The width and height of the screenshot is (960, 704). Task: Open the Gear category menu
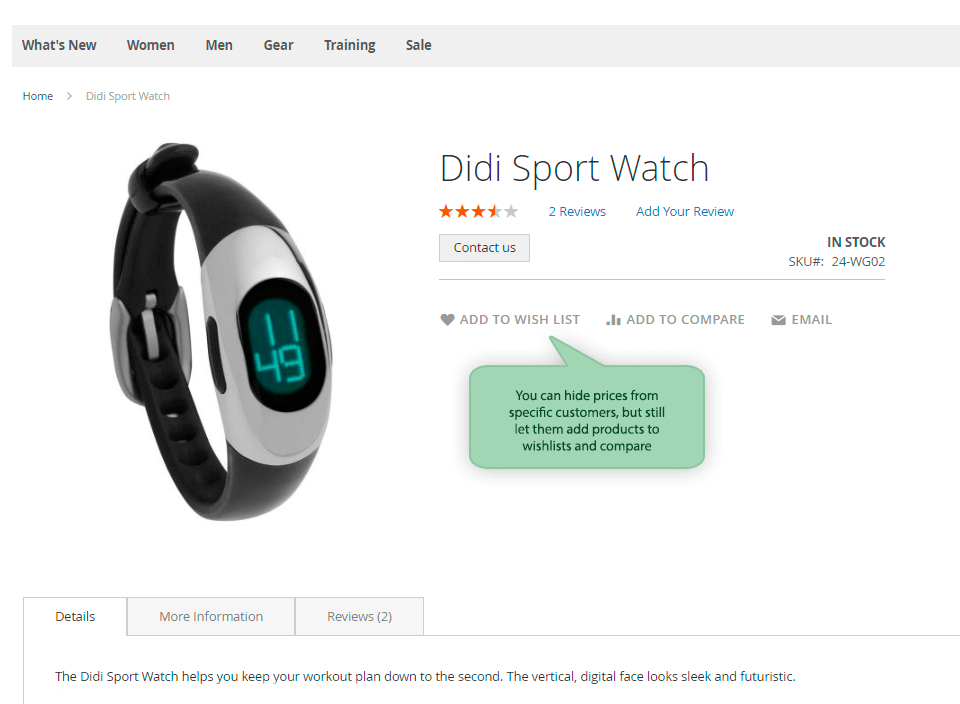[279, 45]
